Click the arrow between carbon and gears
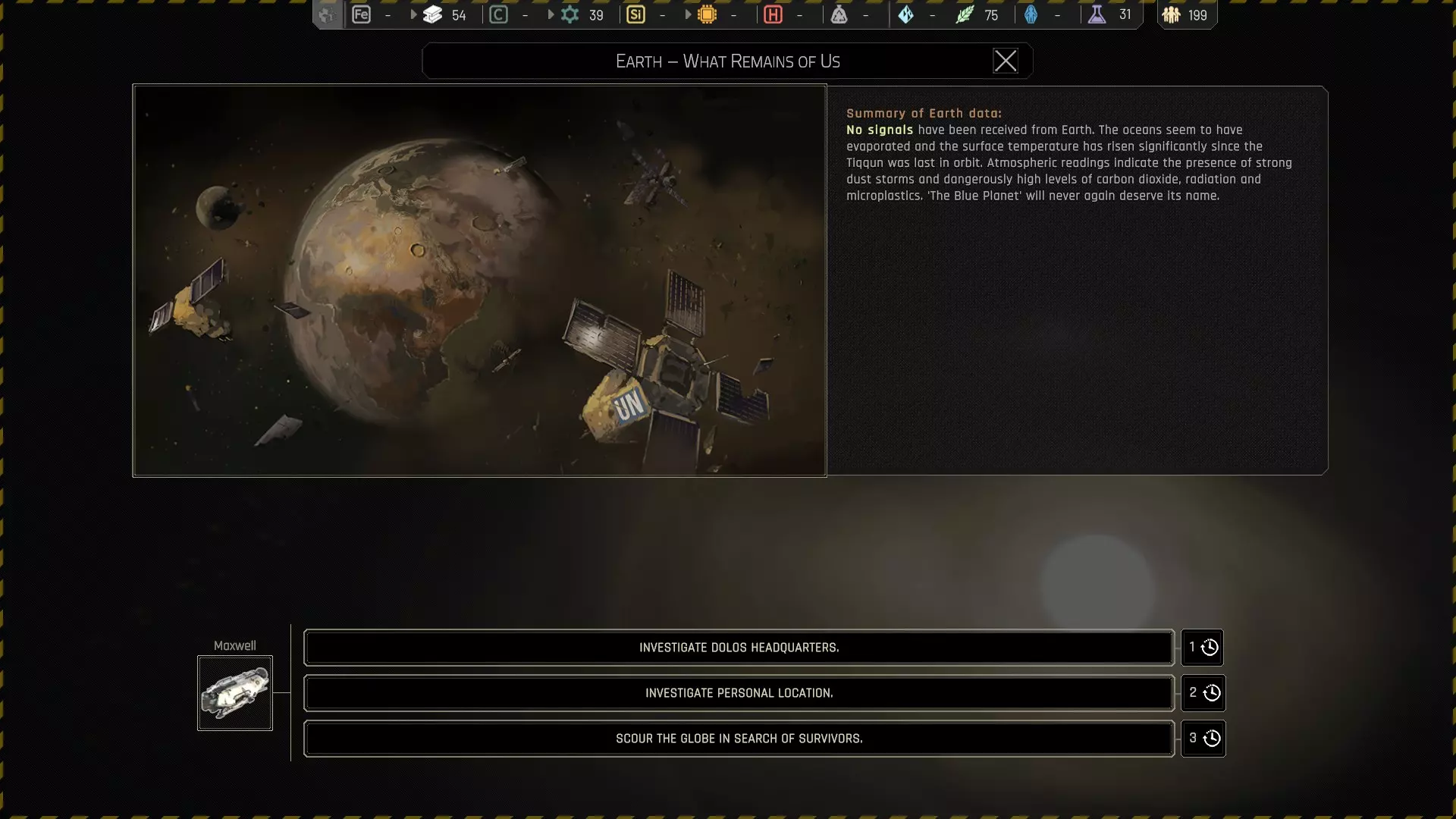Viewport: 1456px width, 819px height. [x=551, y=14]
